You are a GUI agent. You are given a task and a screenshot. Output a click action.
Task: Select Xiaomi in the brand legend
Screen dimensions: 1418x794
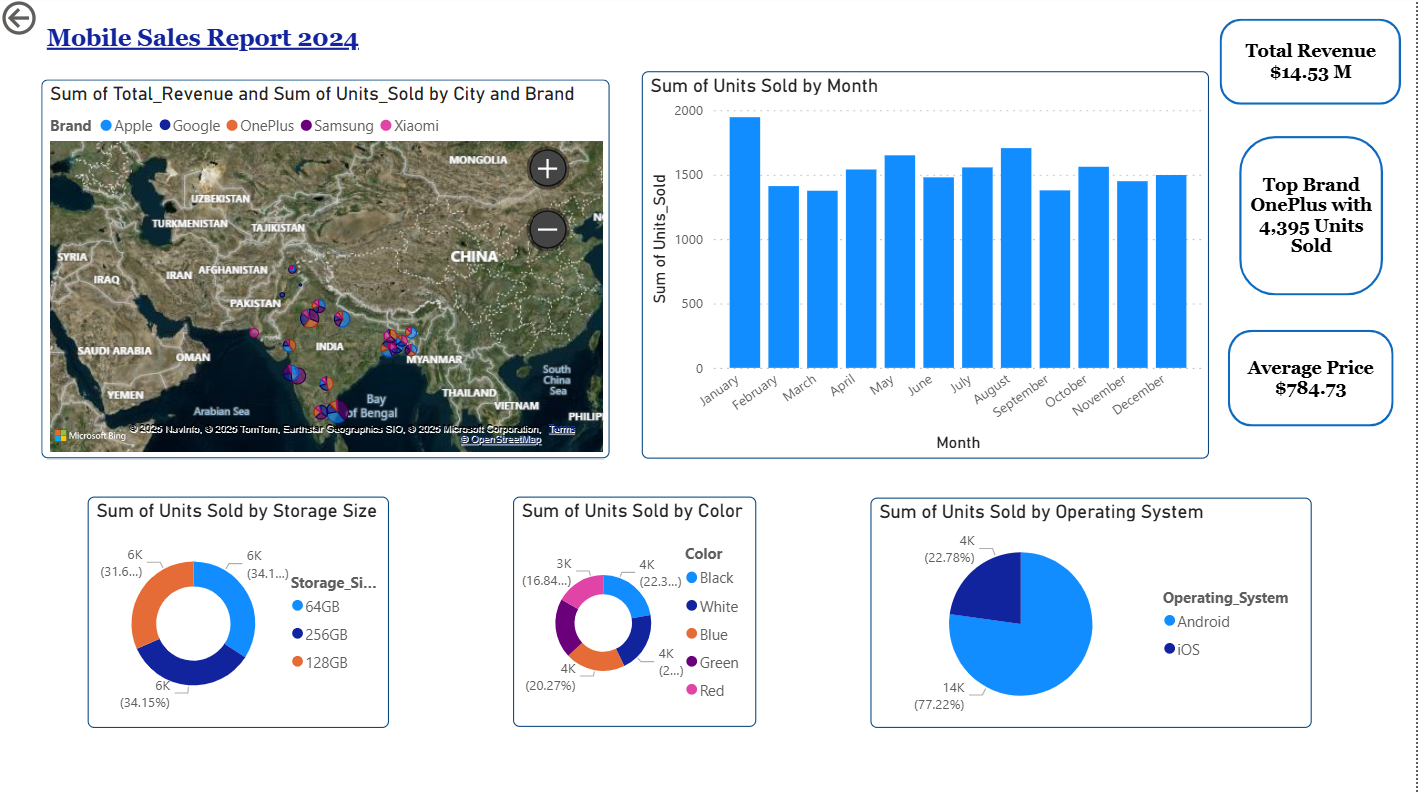click(409, 126)
